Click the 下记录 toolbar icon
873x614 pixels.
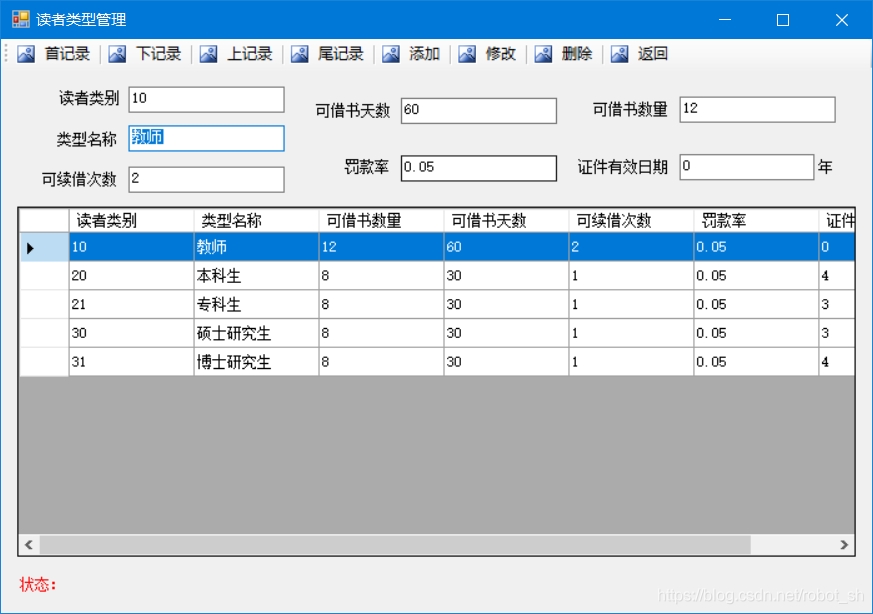[117, 54]
